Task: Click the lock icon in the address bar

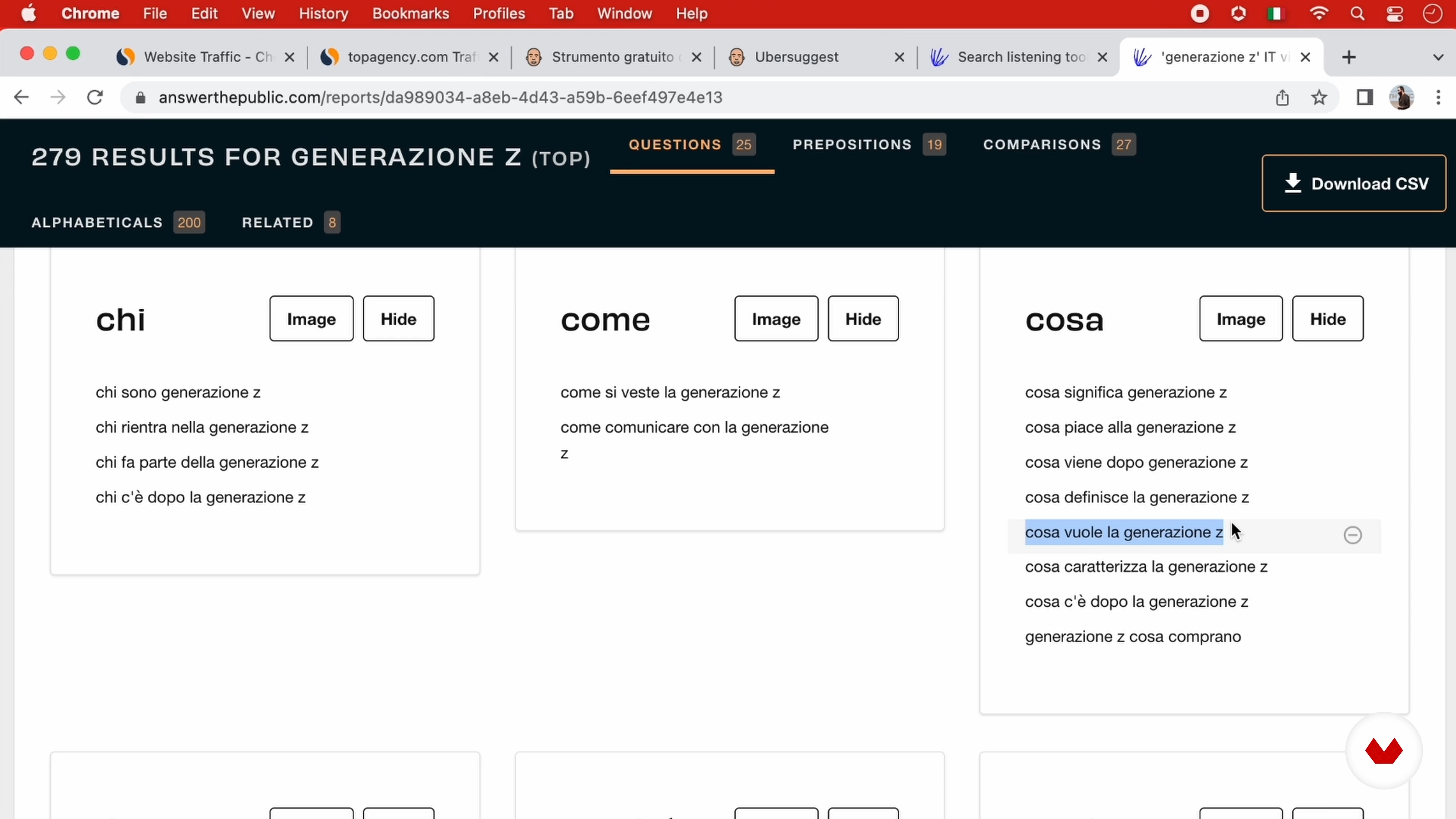Action: click(141, 98)
